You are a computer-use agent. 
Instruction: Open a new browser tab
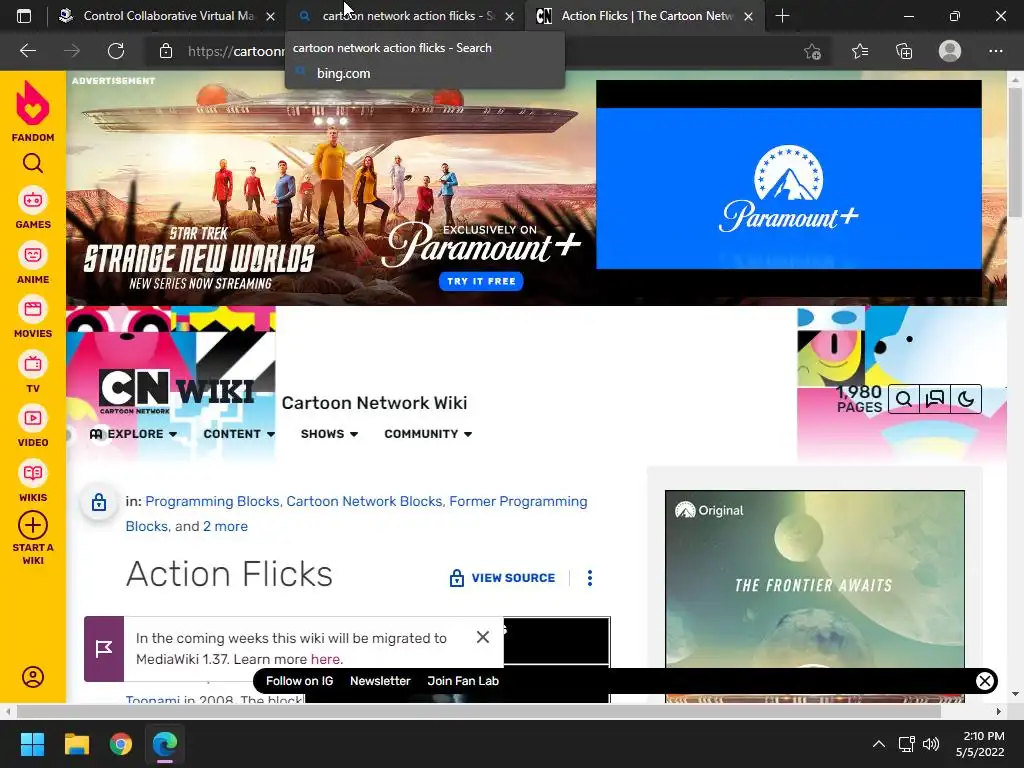point(782,16)
